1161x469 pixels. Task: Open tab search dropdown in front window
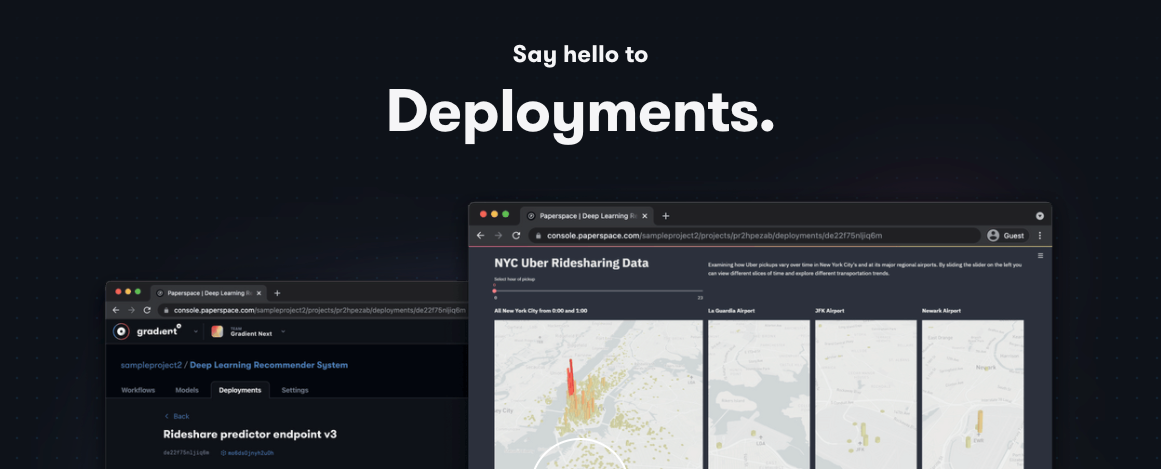pyautogui.click(x=1040, y=216)
